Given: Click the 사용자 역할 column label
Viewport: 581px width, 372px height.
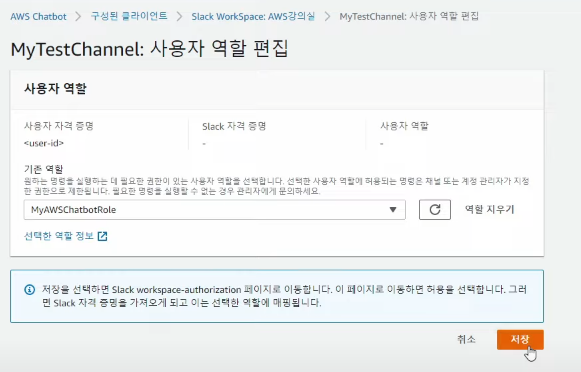Looking at the screenshot, I should 404,126.
